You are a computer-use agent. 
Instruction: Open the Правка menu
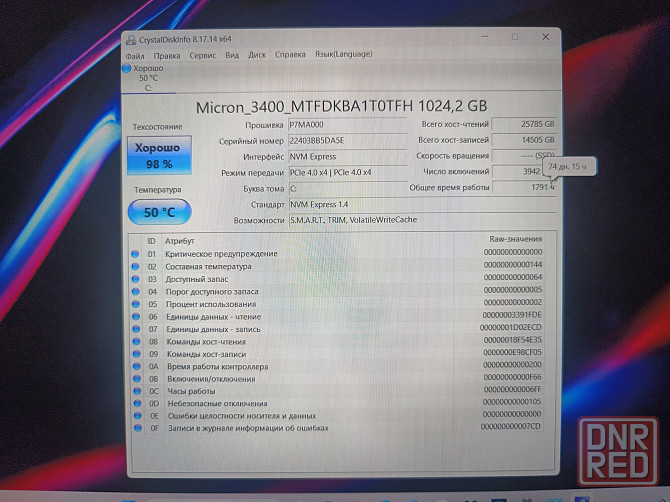pyautogui.click(x=167, y=56)
